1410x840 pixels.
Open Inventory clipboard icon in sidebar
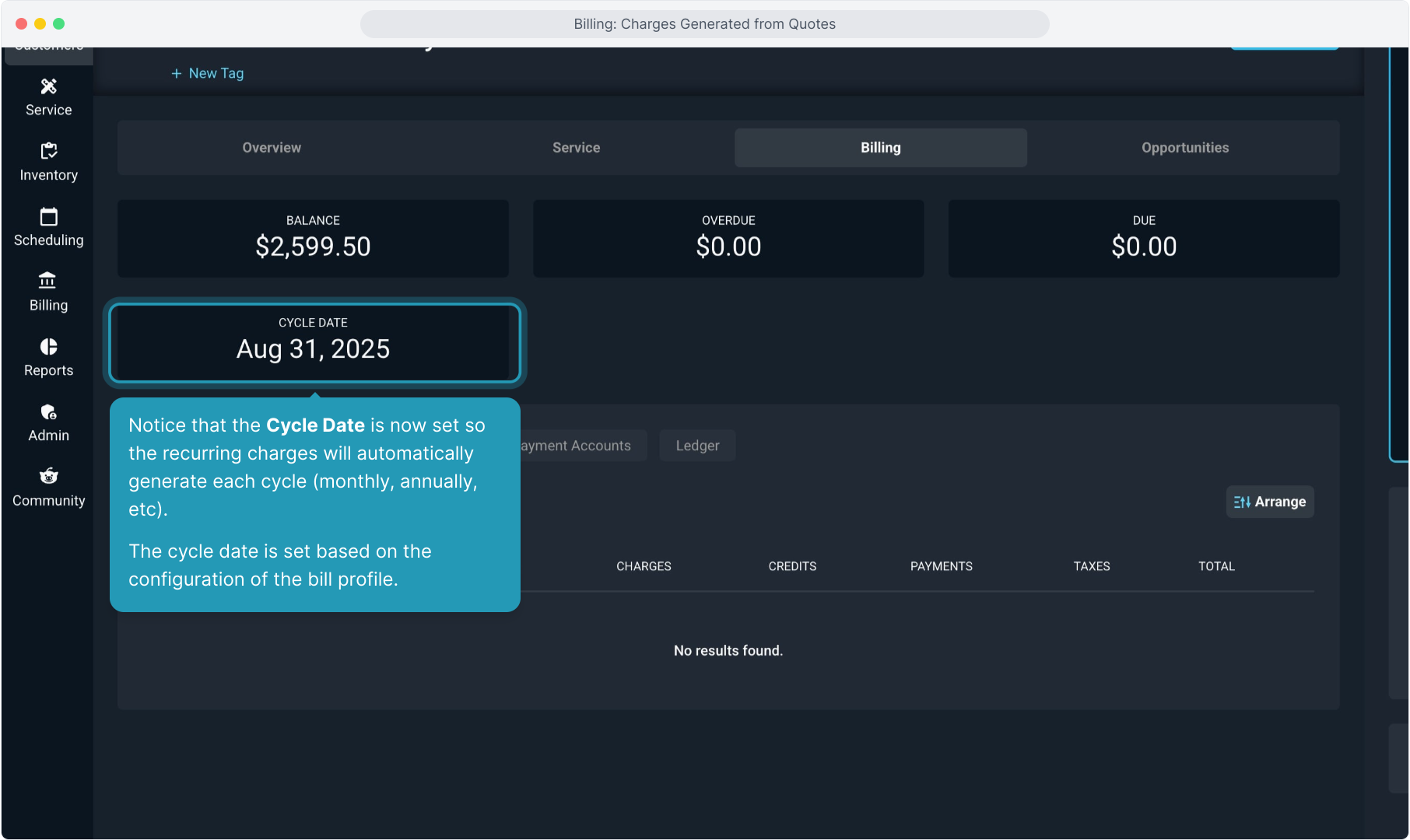tap(48, 151)
